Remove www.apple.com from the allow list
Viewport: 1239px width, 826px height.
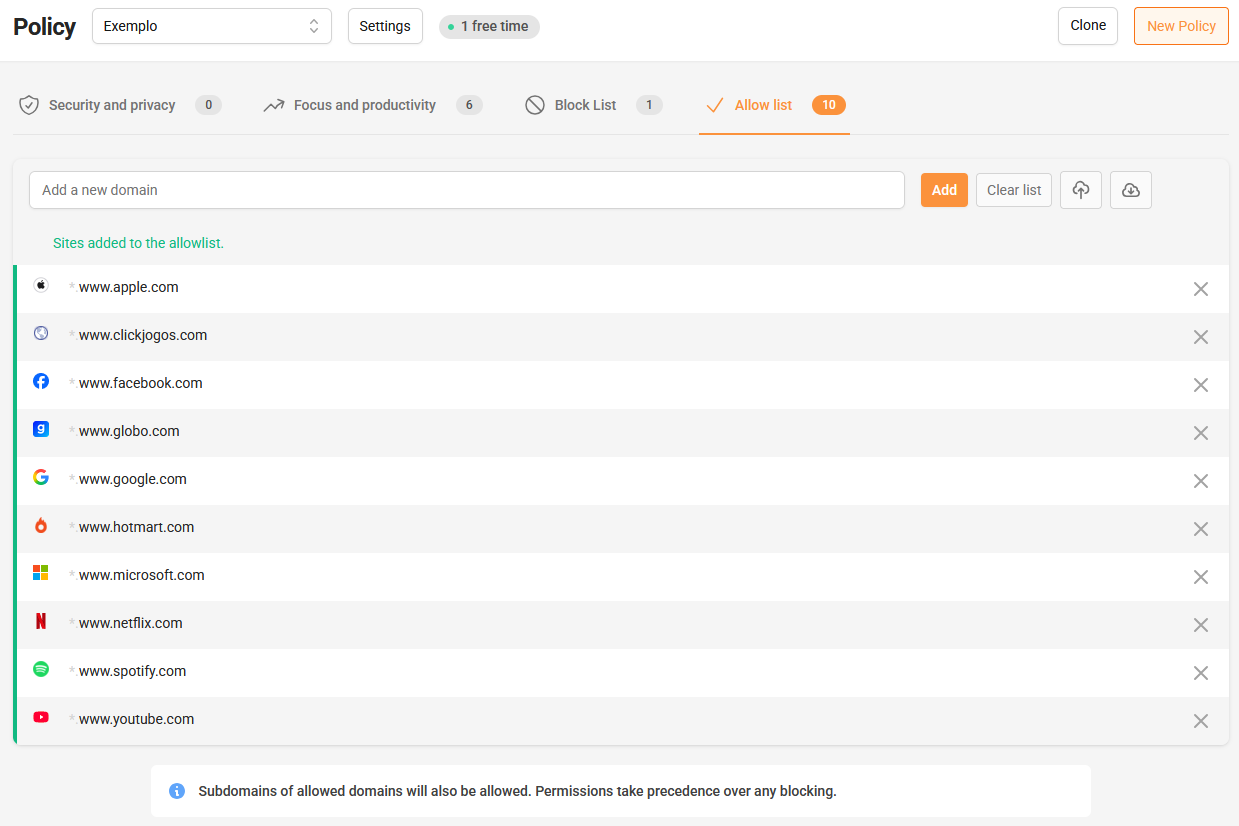pos(1200,289)
